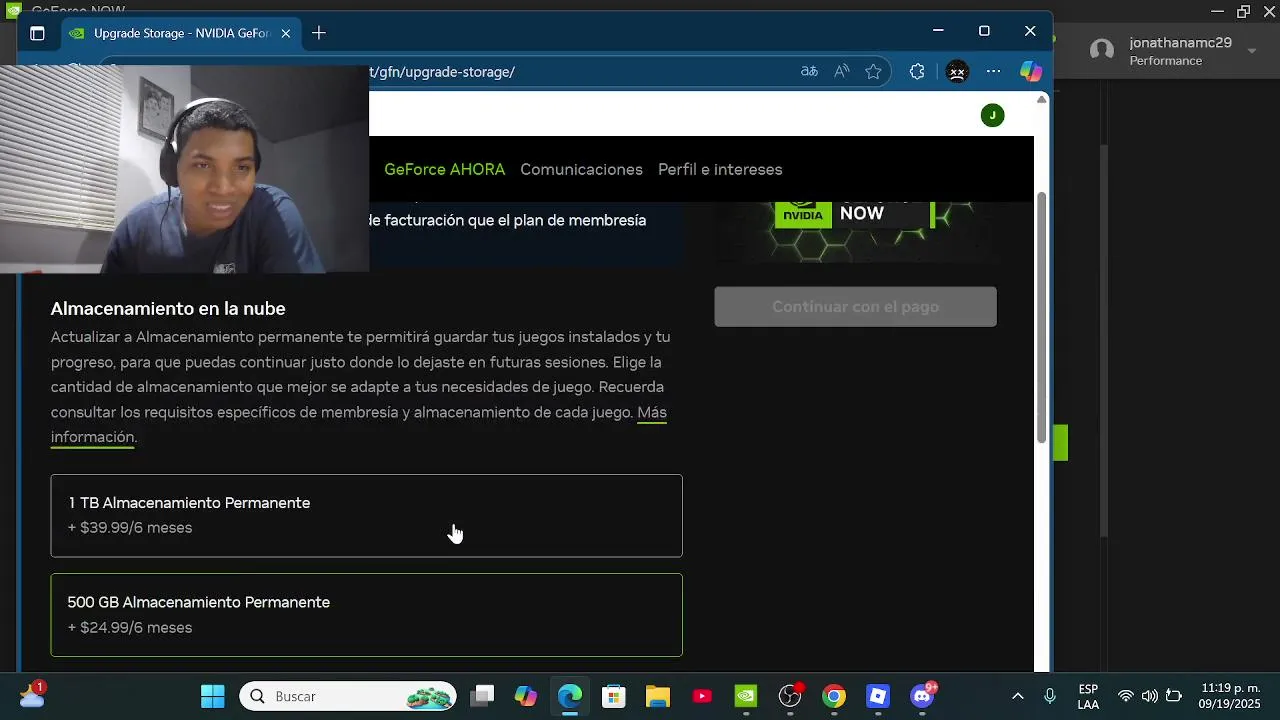This screenshot has width=1280, height=720.
Task: Open Discord from the taskbar
Action: tap(923, 696)
